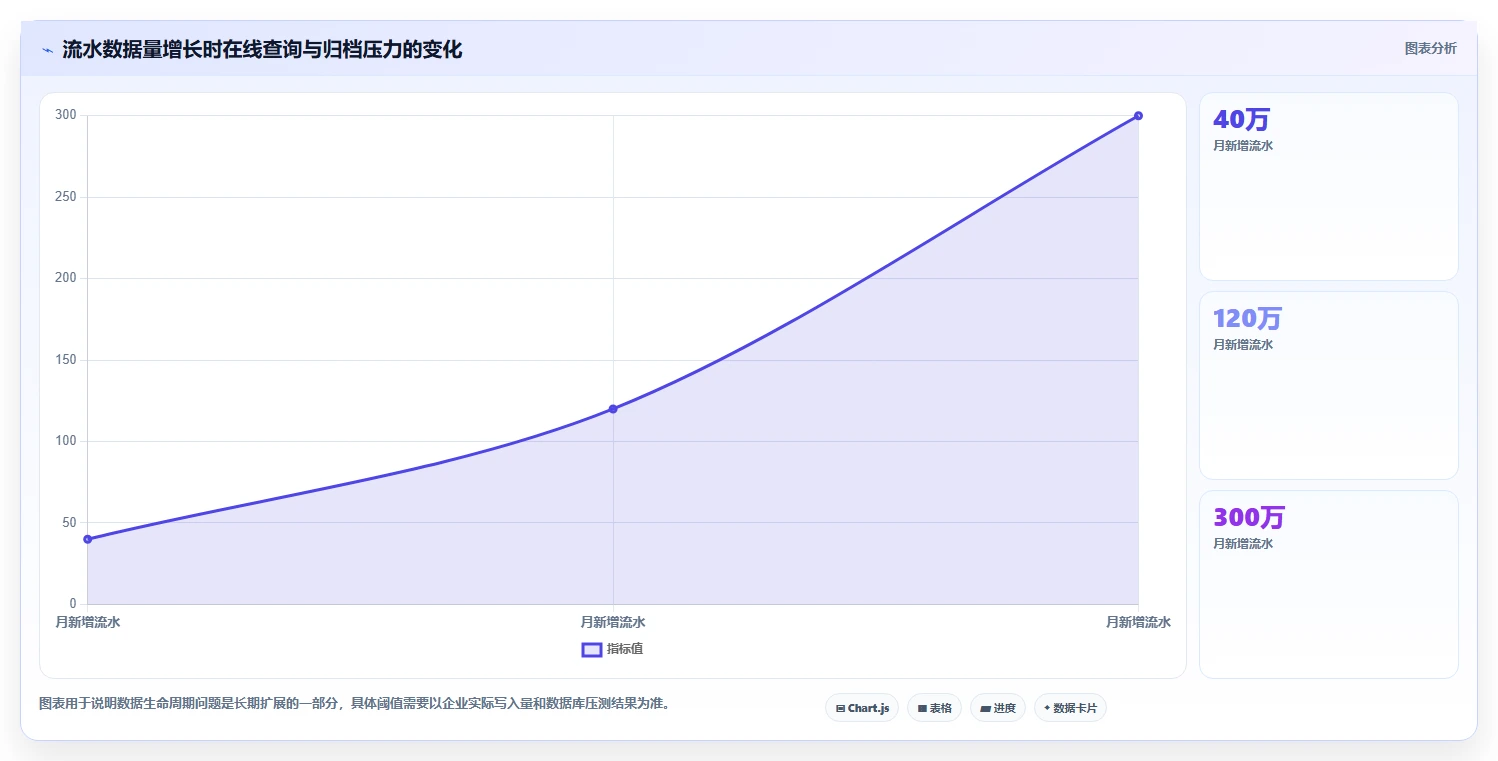Click the Chart.js tag

862,708
